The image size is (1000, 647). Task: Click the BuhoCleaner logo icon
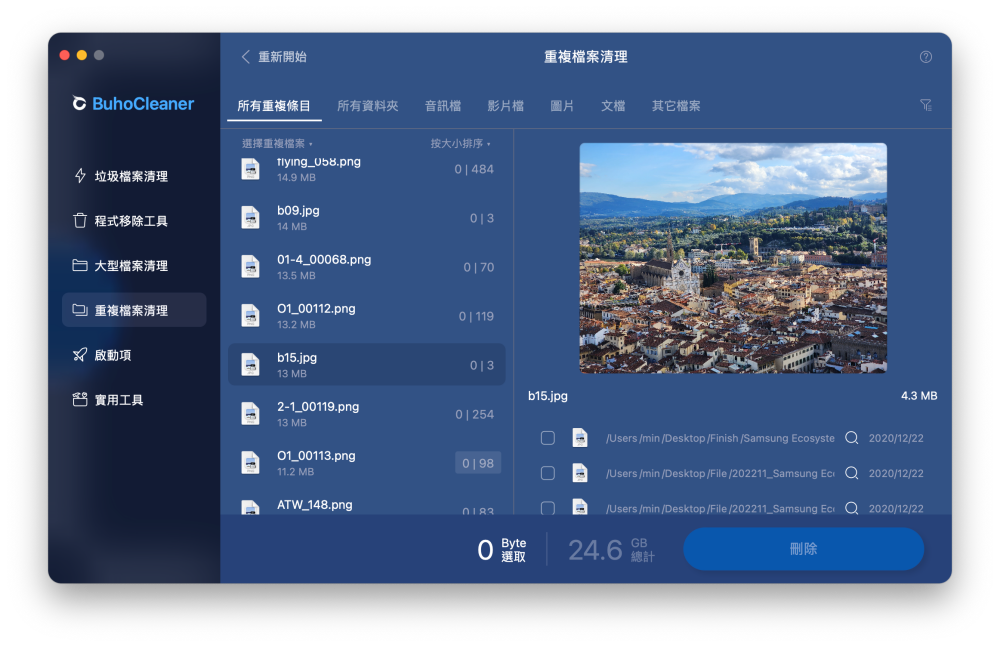(79, 103)
